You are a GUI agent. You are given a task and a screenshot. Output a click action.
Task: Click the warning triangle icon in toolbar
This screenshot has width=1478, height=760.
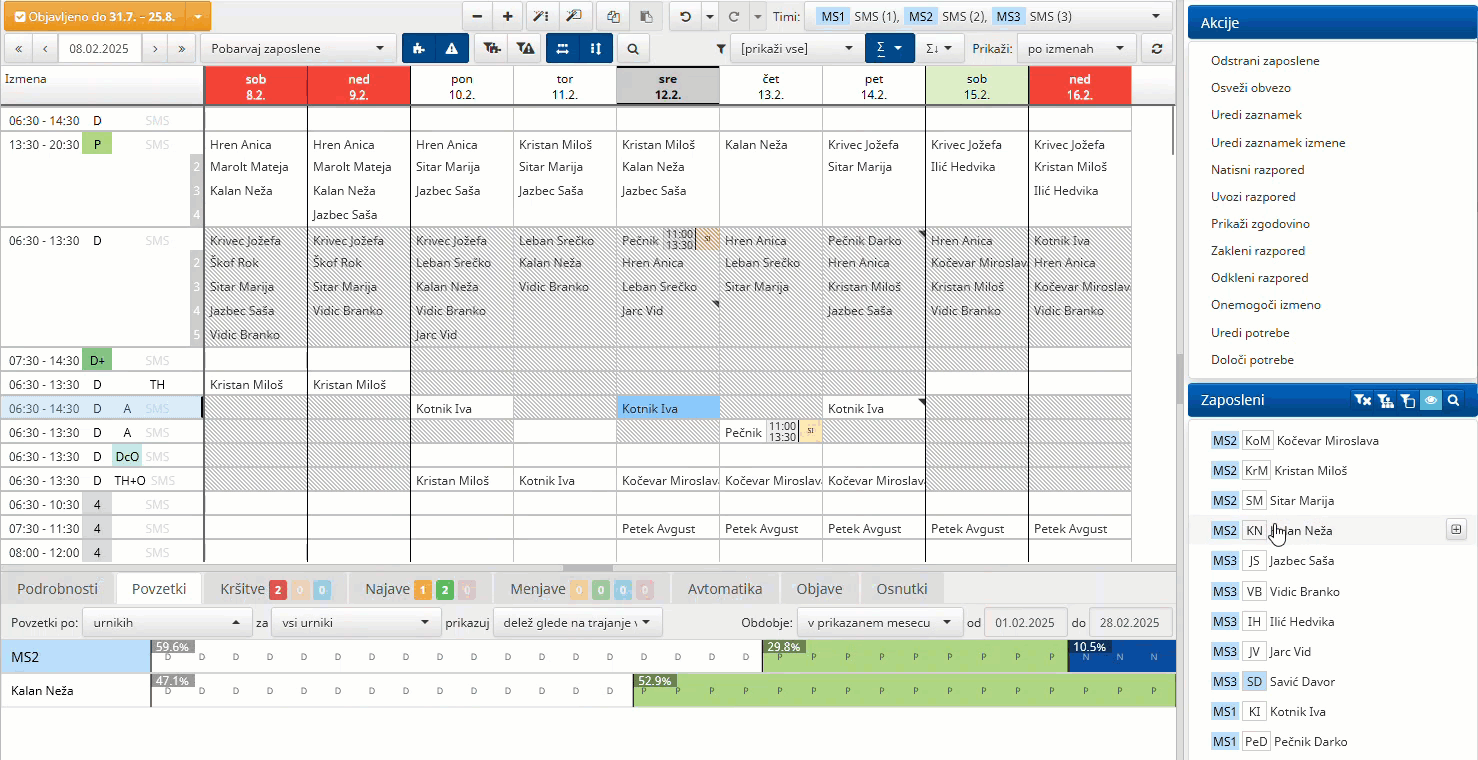451,48
